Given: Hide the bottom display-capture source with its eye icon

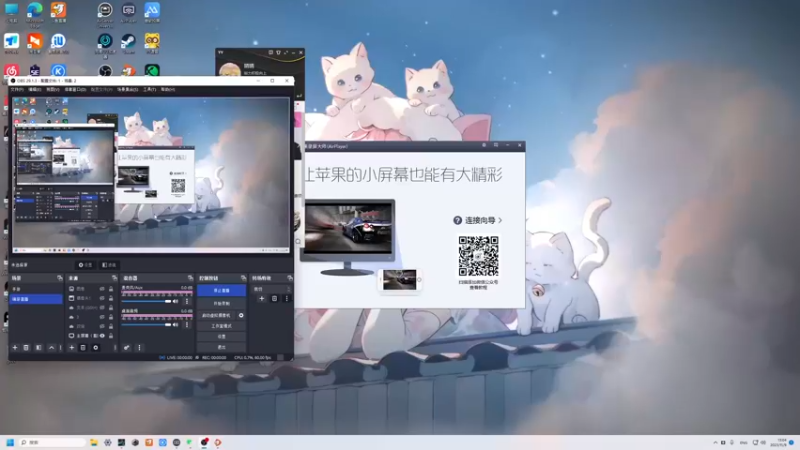Looking at the screenshot, I should 102,336.
